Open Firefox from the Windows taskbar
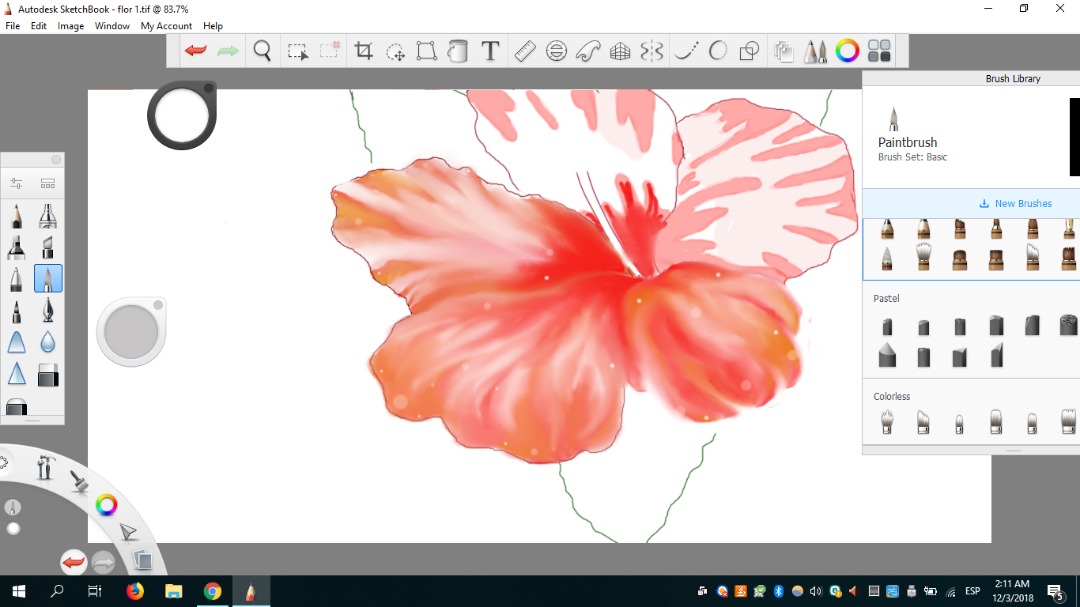The height and width of the screenshot is (607, 1080). tap(135, 591)
